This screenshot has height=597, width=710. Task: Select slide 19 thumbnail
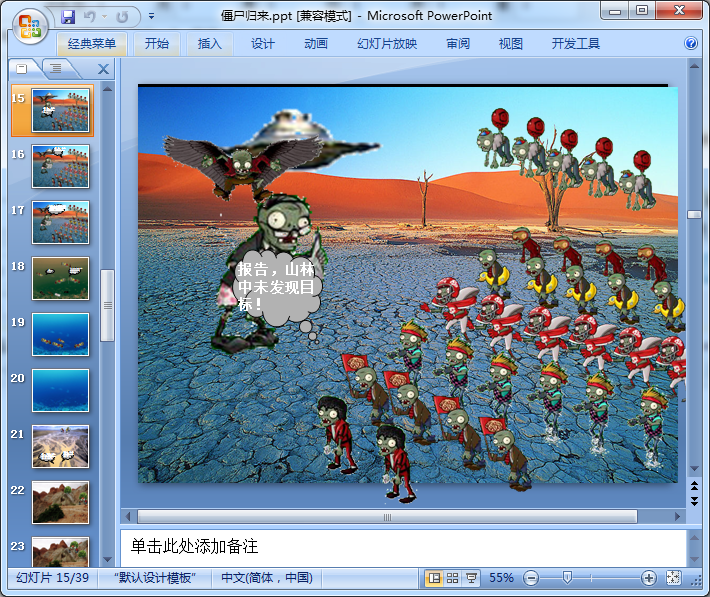click(x=60, y=334)
